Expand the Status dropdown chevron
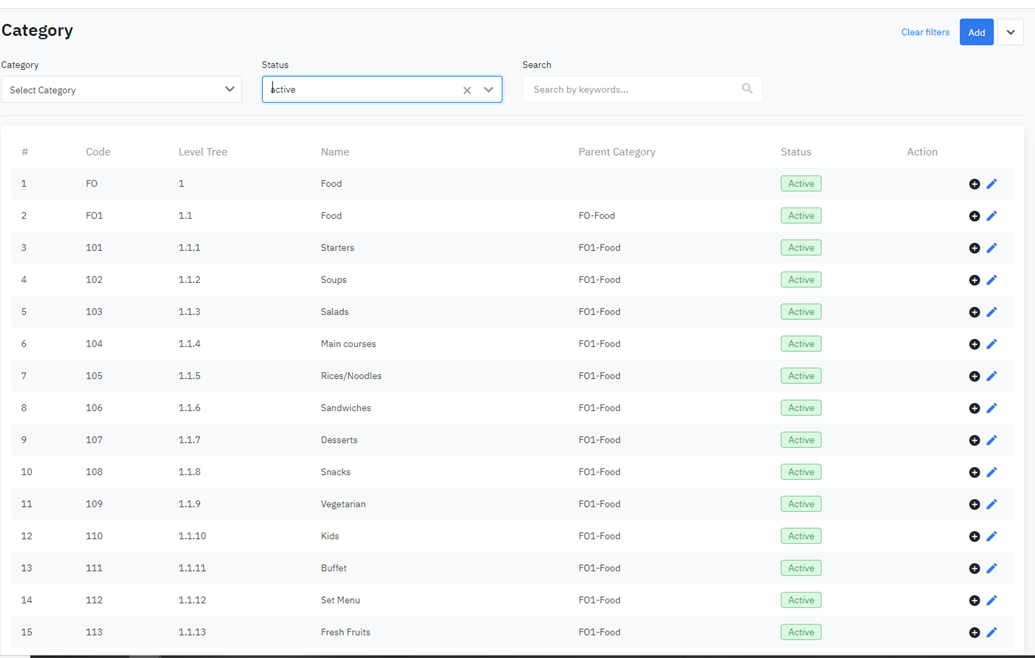 (x=489, y=90)
